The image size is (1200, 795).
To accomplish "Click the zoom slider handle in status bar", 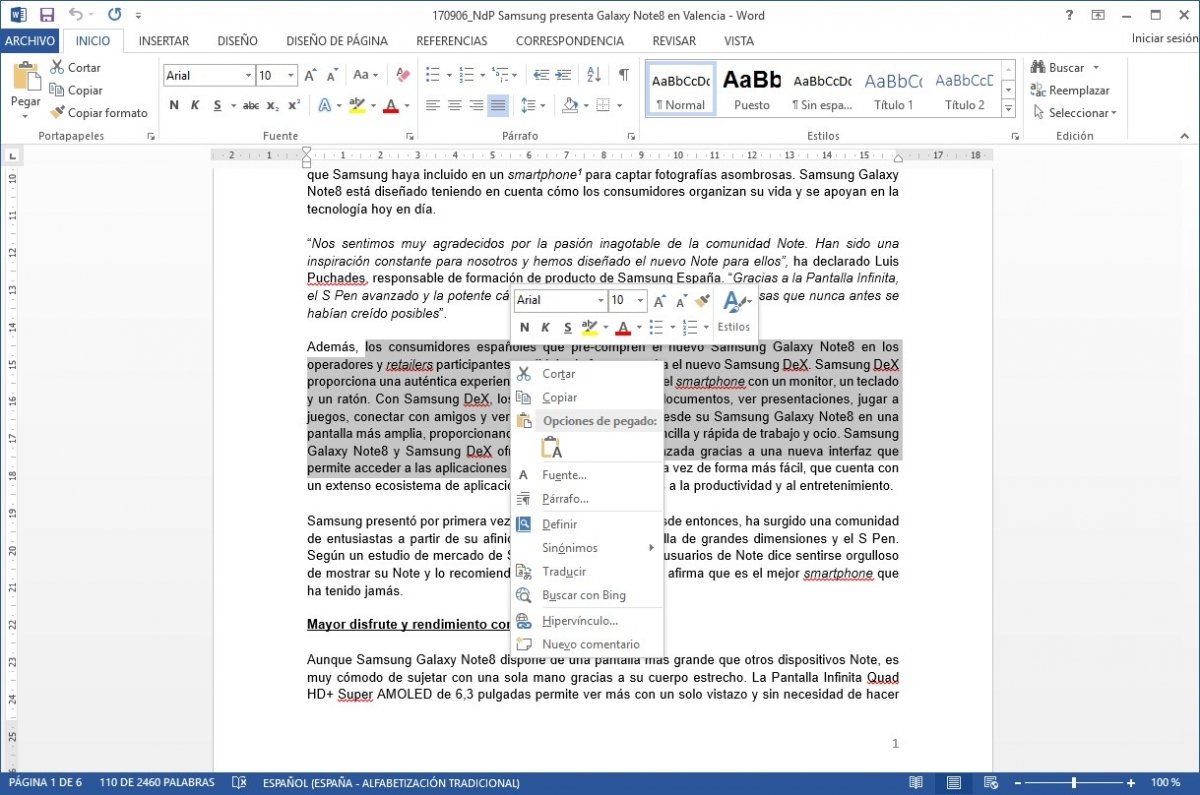I will point(1074,783).
